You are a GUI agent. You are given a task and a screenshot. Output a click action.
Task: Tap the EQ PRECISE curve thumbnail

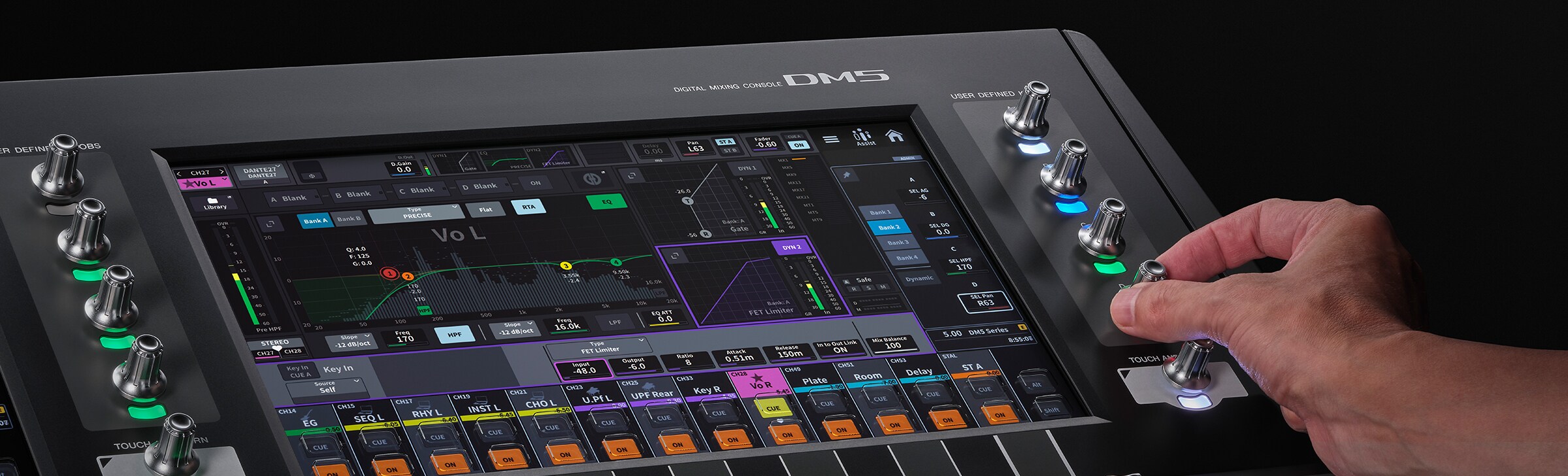[x=506, y=159]
